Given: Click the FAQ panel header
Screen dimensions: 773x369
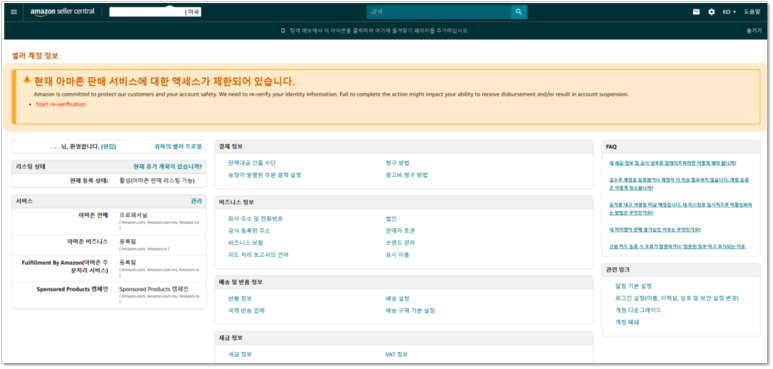Looking at the screenshot, I should tap(611, 147).
